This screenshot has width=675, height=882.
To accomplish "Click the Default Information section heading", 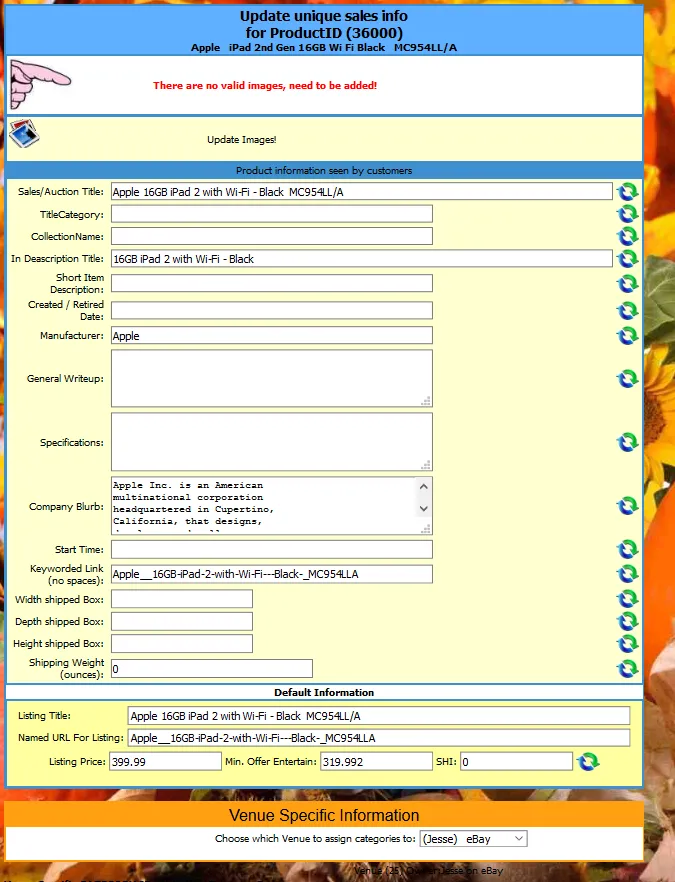I will (324, 692).
